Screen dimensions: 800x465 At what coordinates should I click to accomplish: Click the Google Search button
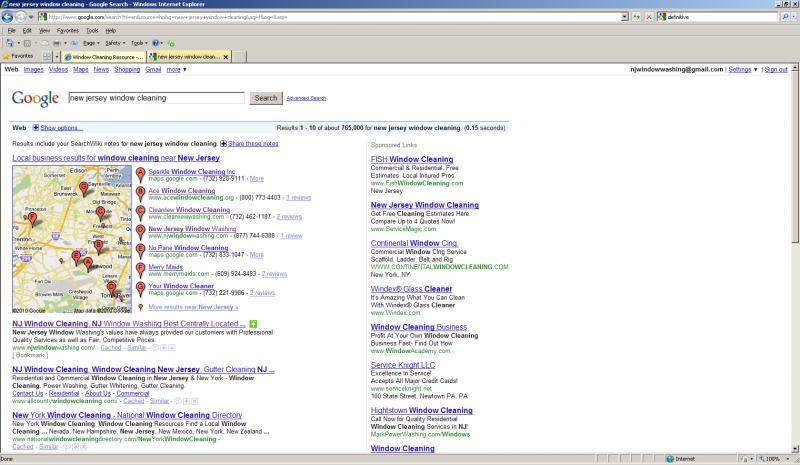[x=266, y=98]
